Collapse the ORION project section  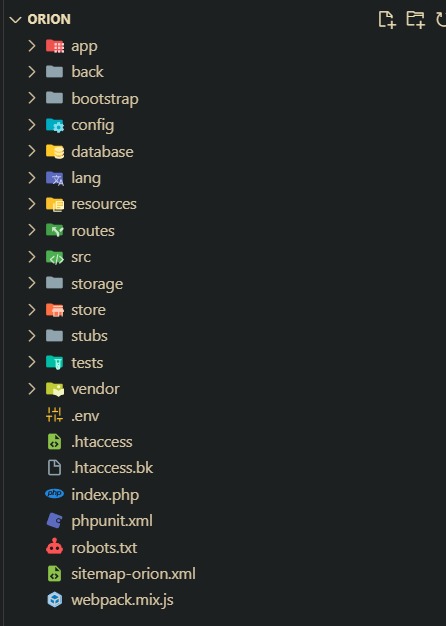pyautogui.click(x=15, y=20)
